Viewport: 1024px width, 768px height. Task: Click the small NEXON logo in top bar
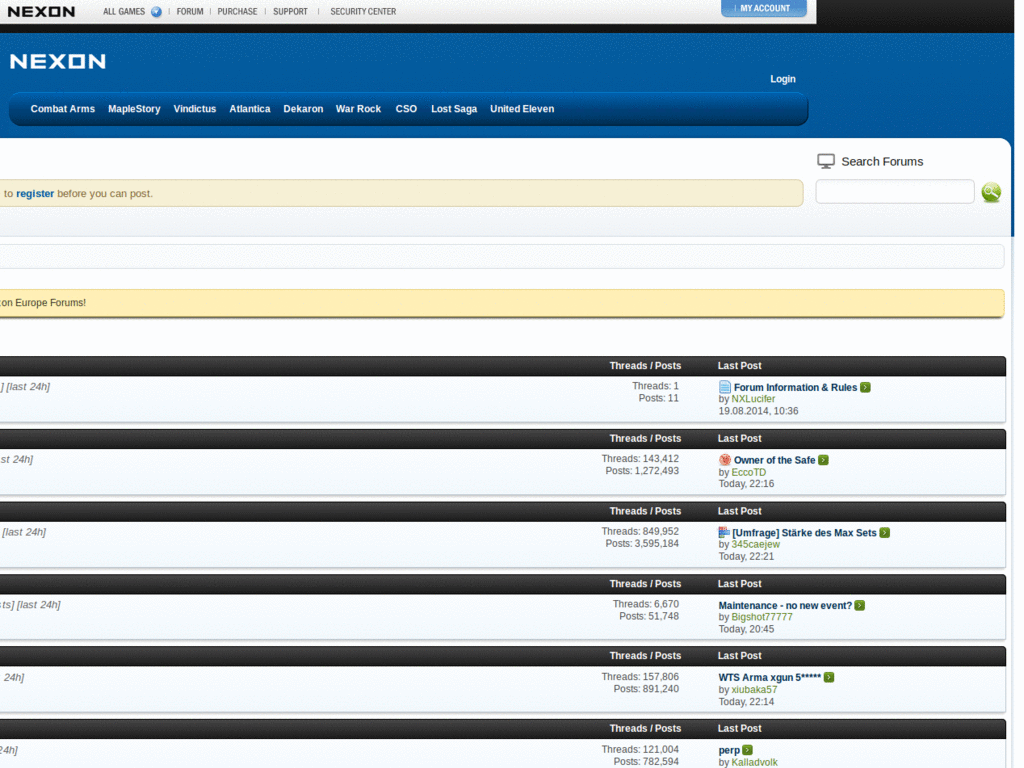tap(41, 12)
